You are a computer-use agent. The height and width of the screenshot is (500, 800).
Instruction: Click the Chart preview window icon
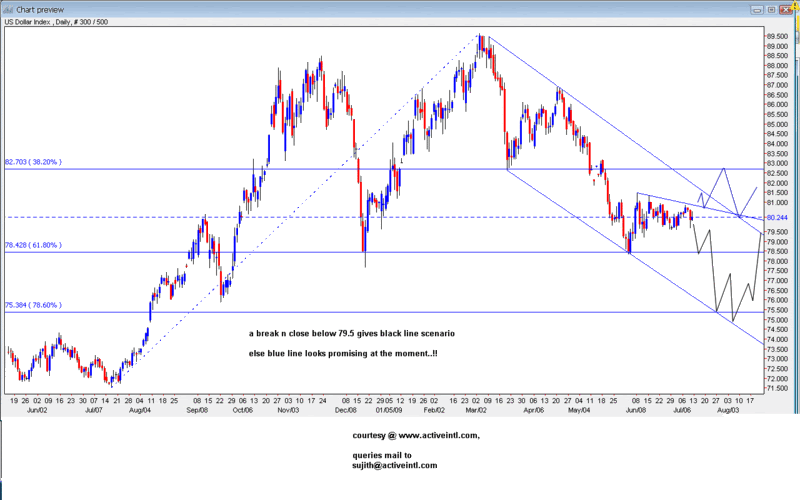pyautogui.click(x=9, y=7)
